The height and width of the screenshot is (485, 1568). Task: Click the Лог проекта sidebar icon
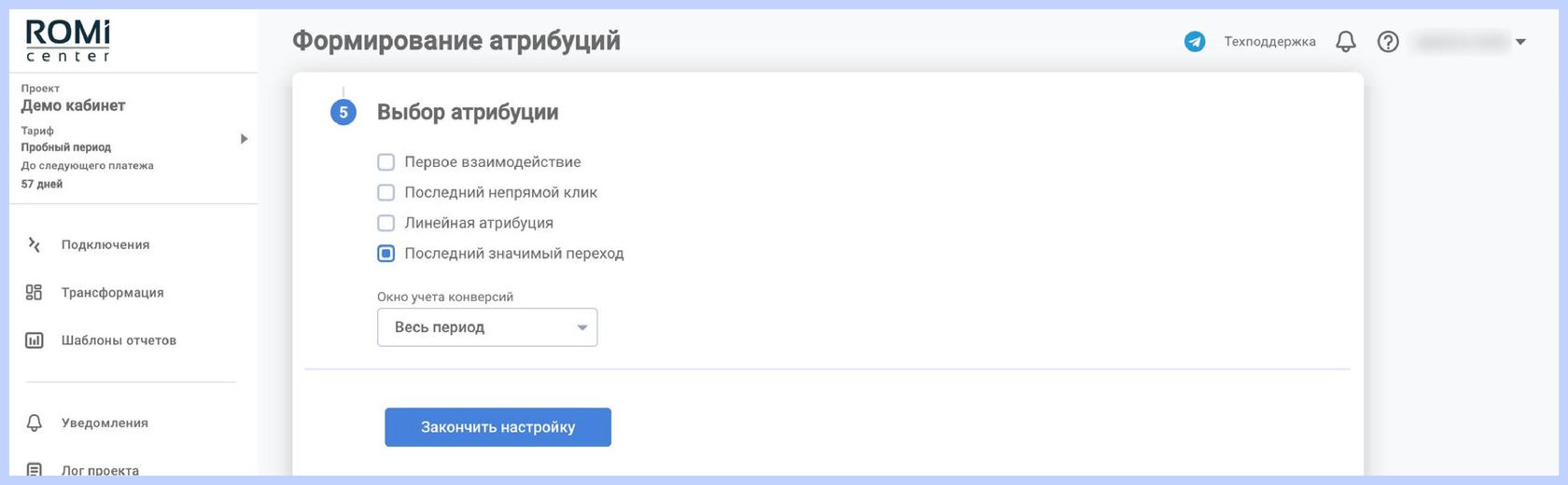(35, 470)
